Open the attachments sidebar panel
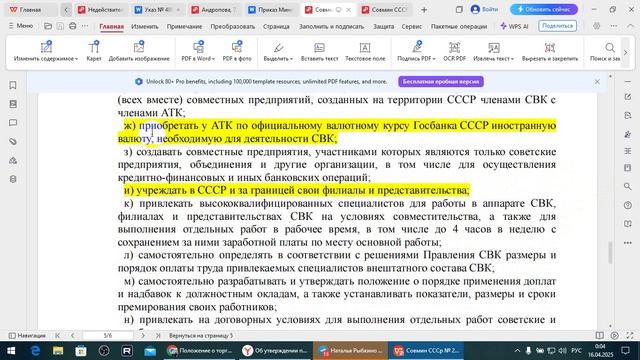Viewport: 640px width, 360px height. point(13,142)
